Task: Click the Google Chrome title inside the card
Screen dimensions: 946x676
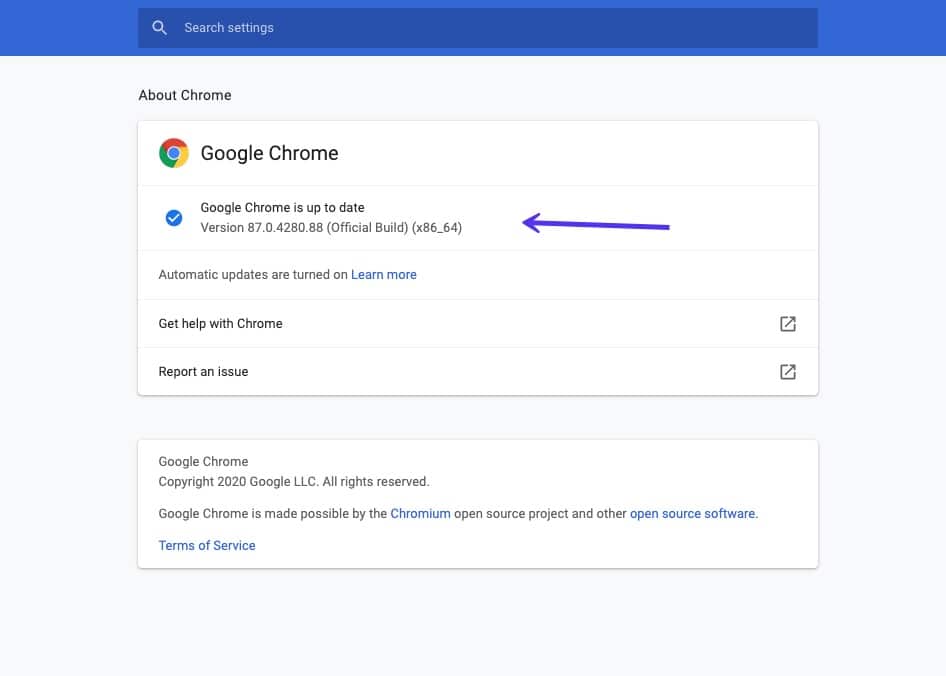Action: [269, 153]
